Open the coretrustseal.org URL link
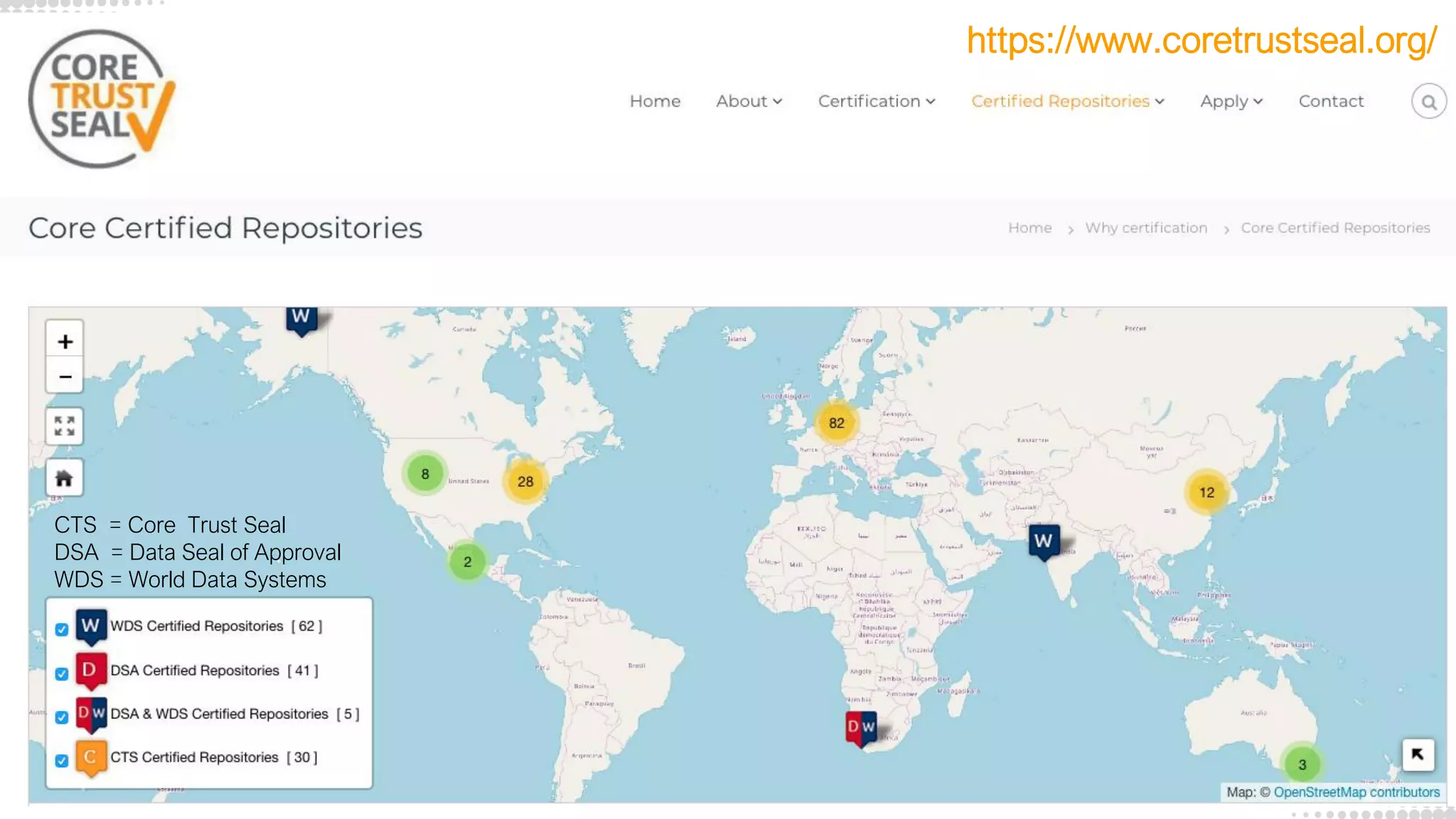Viewport: 1456px width, 819px height. (x=1201, y=41)
